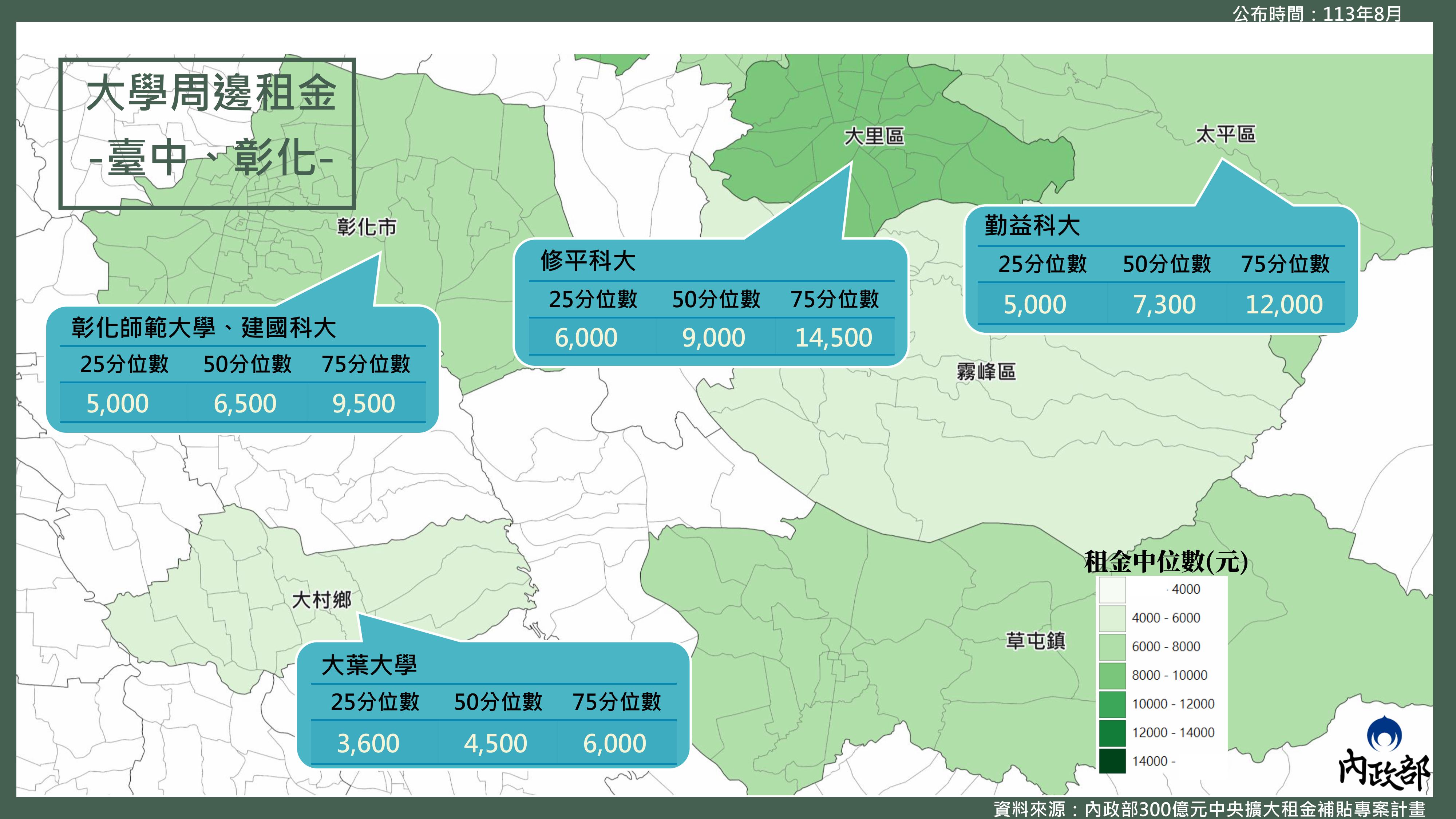Viewport: 1456px width, 819px height.
Task: Click the 草屯鎮 map label
Action: click(x=1036, y=640)
